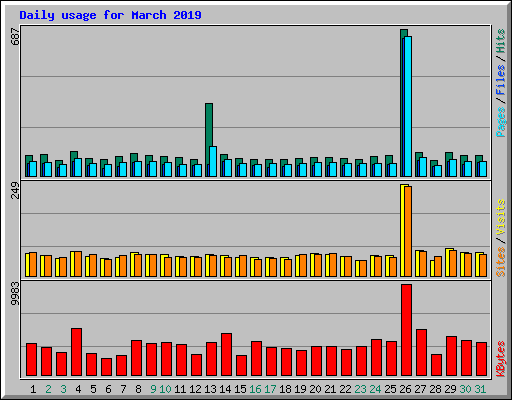512x400 pixels.
Task: Click the "Daily usage for March 2019" title
Action: (x=110, y=15)
